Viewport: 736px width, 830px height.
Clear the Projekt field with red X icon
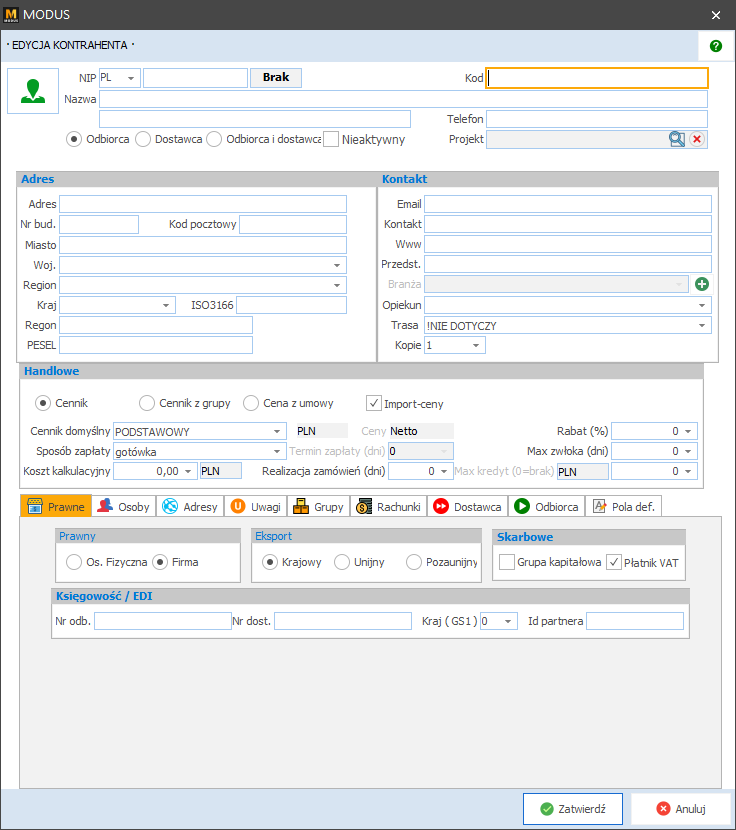[697, 140]
